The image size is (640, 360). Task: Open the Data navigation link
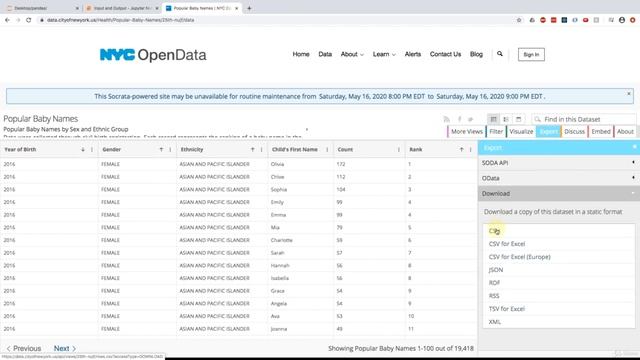point(325,54)
